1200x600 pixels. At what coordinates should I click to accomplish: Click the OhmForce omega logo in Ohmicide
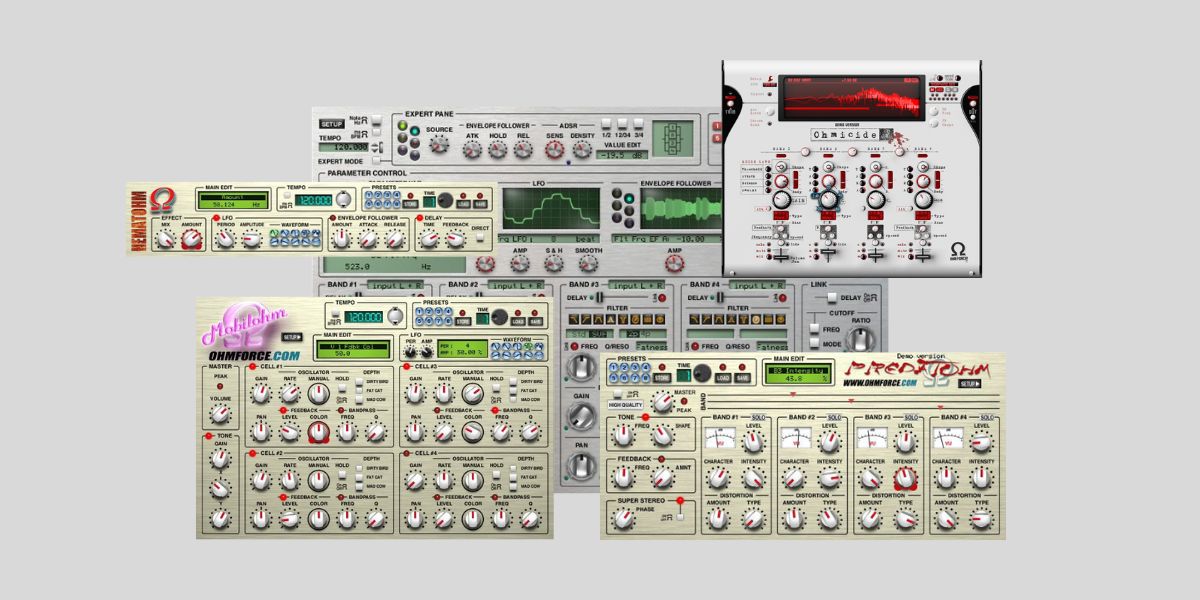pyautogui.click(x=957, y=248)
